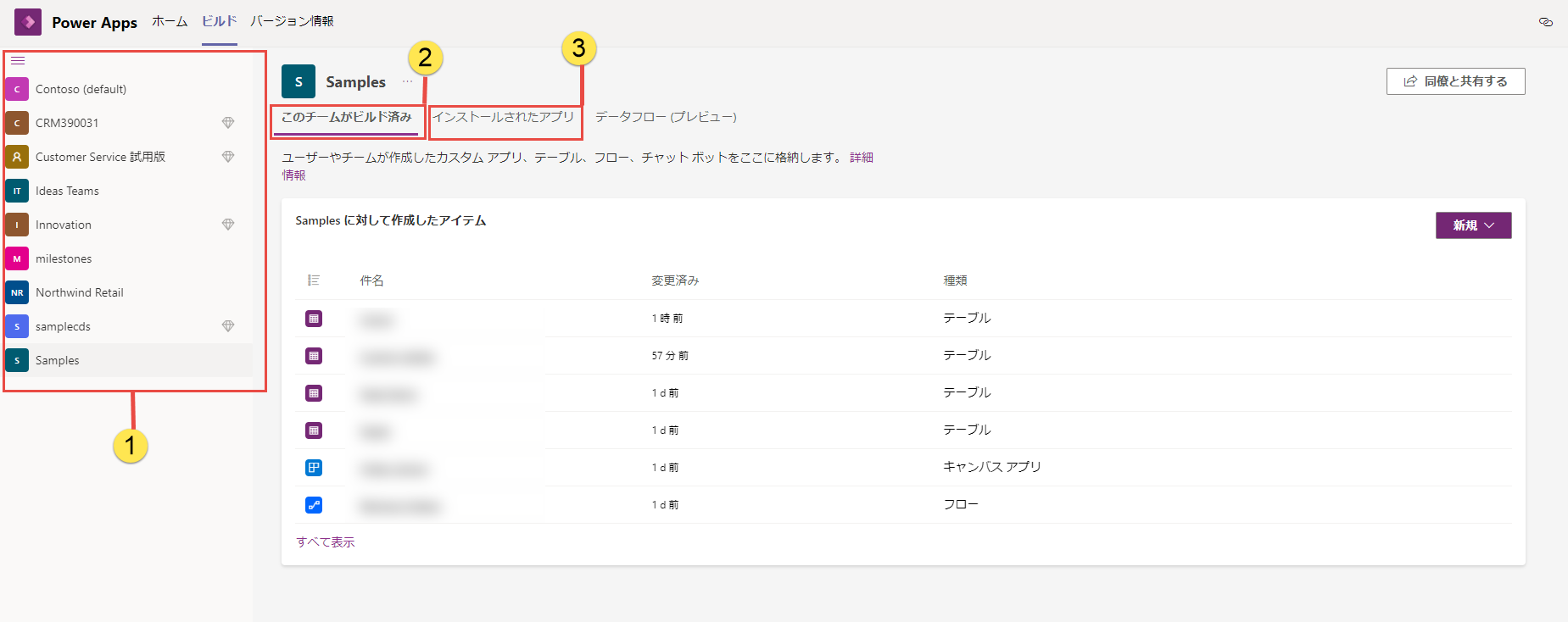Sort by the 件名 column header

pos(371,280)
